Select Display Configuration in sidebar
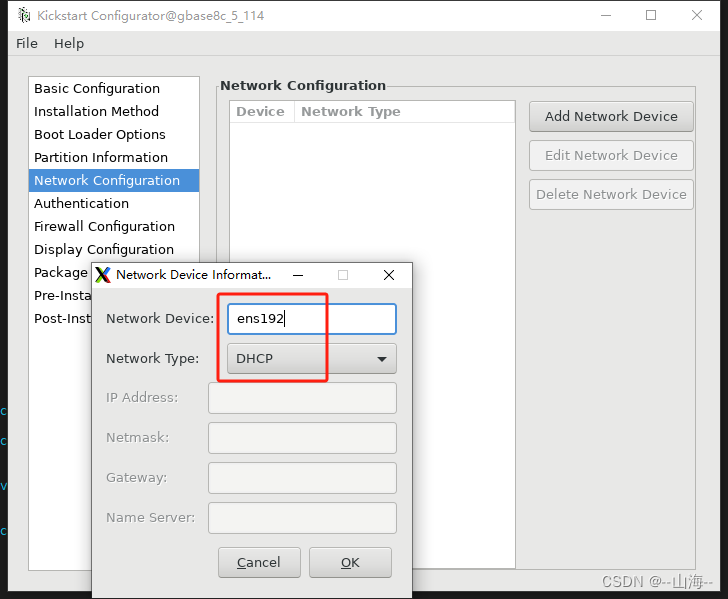This screenshot has width=728, height=599. 114,249
